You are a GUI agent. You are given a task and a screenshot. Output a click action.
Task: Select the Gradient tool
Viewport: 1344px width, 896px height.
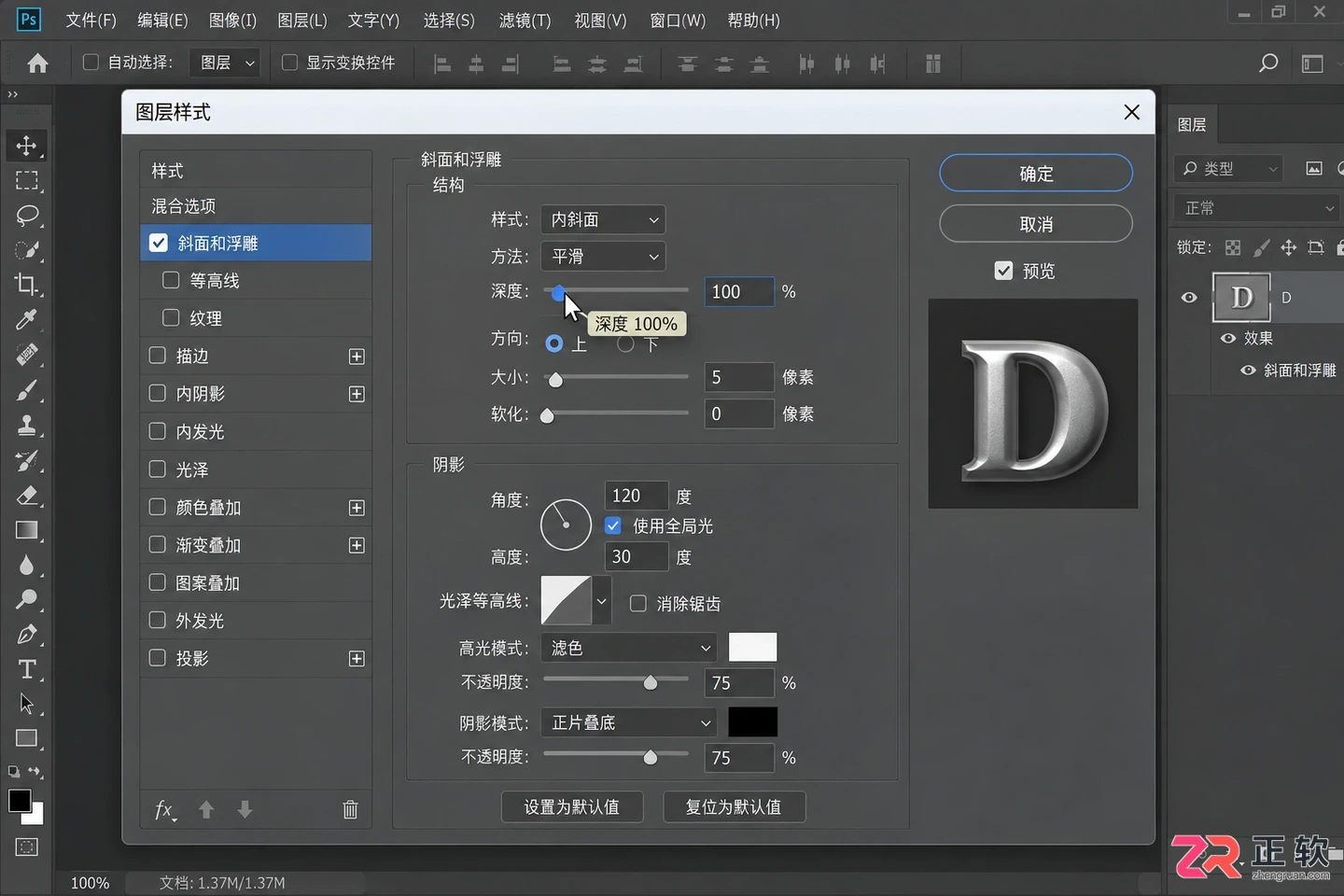[26, 530]
